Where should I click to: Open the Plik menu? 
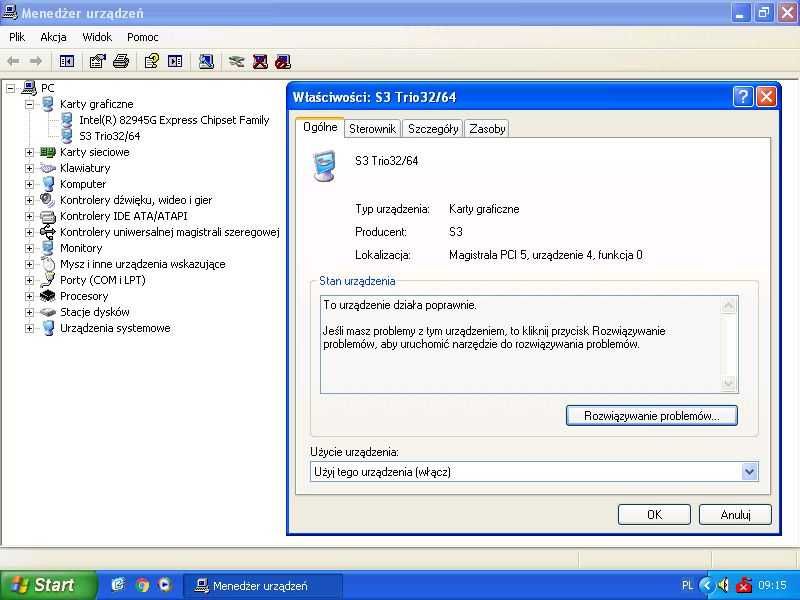point(17,37)
